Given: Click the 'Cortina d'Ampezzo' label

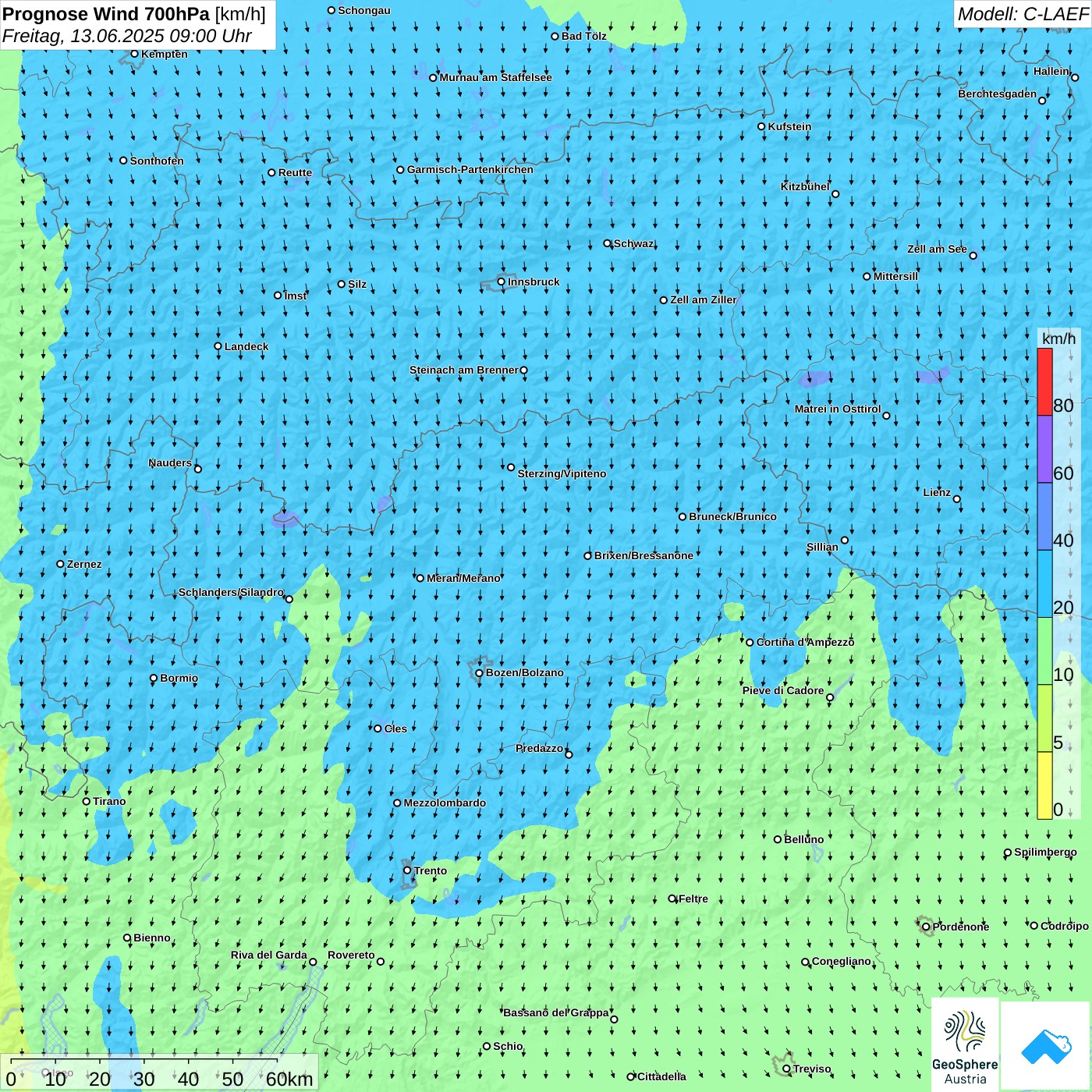Looking at the screenshot, I should coord(805,642).
